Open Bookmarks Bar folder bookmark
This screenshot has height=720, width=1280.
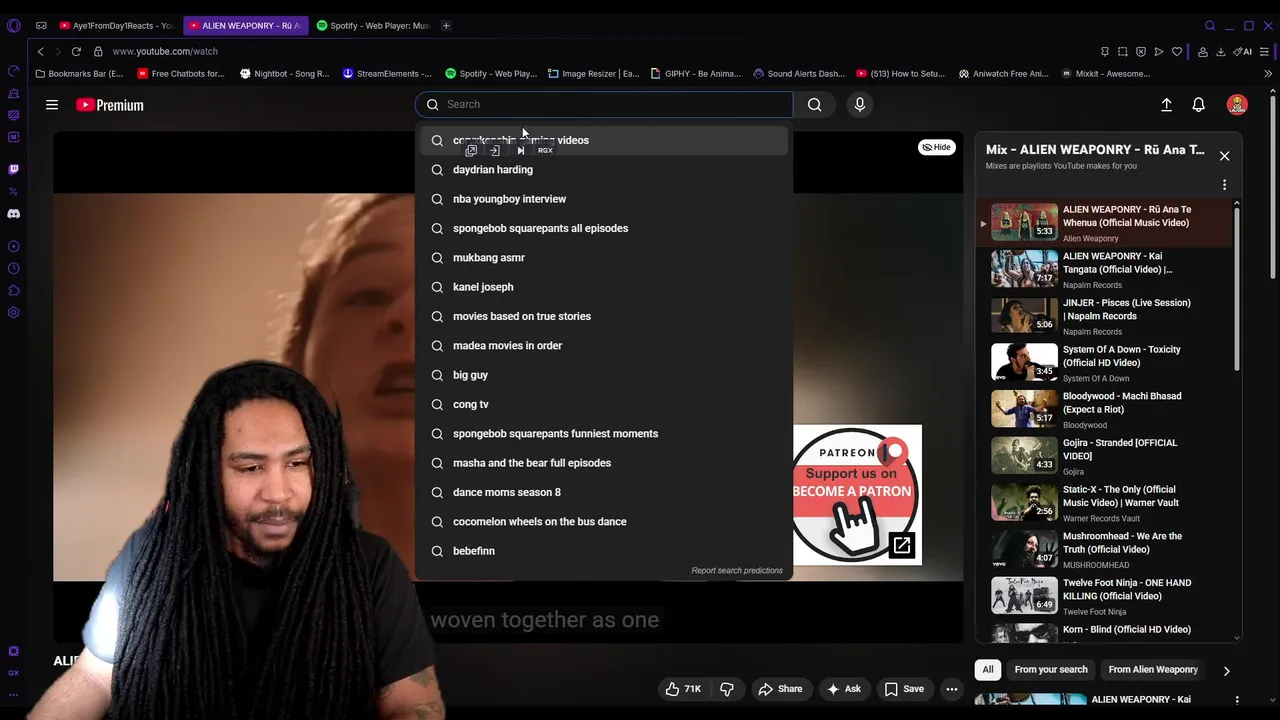(x=79, y=73)
